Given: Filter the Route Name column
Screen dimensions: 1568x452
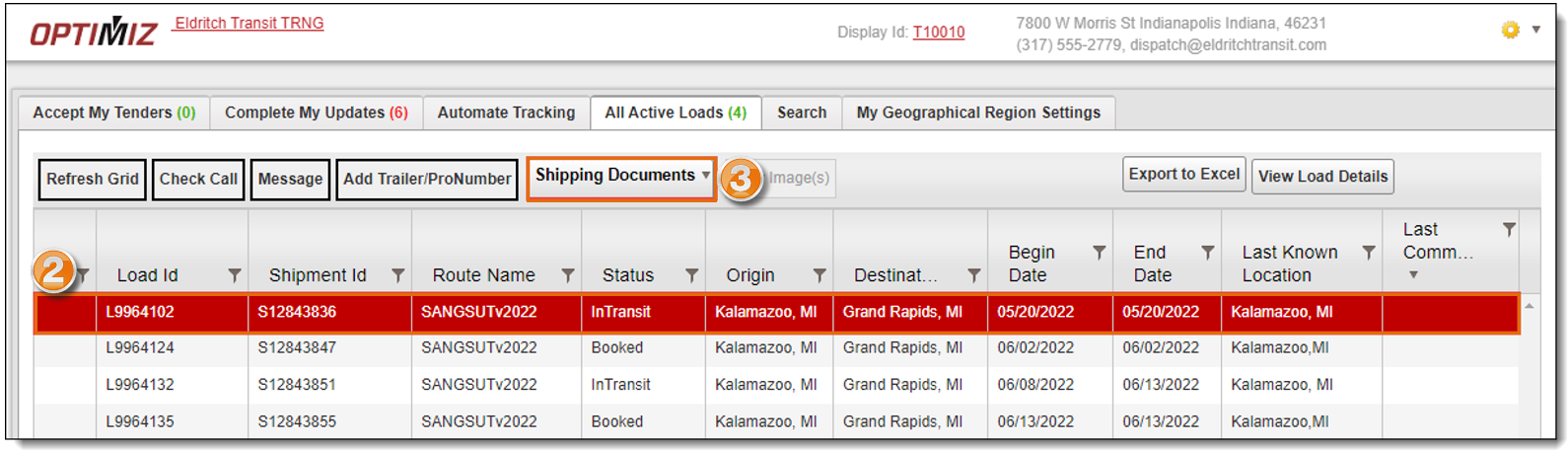Looking at the screenshot, I should (568, 275).
